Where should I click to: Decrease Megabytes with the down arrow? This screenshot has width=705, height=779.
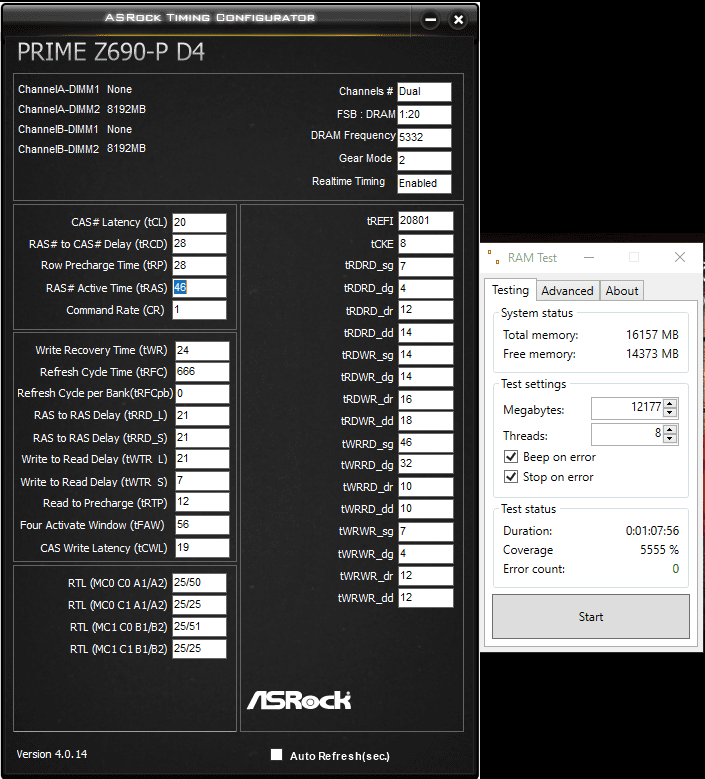point(670,412)
